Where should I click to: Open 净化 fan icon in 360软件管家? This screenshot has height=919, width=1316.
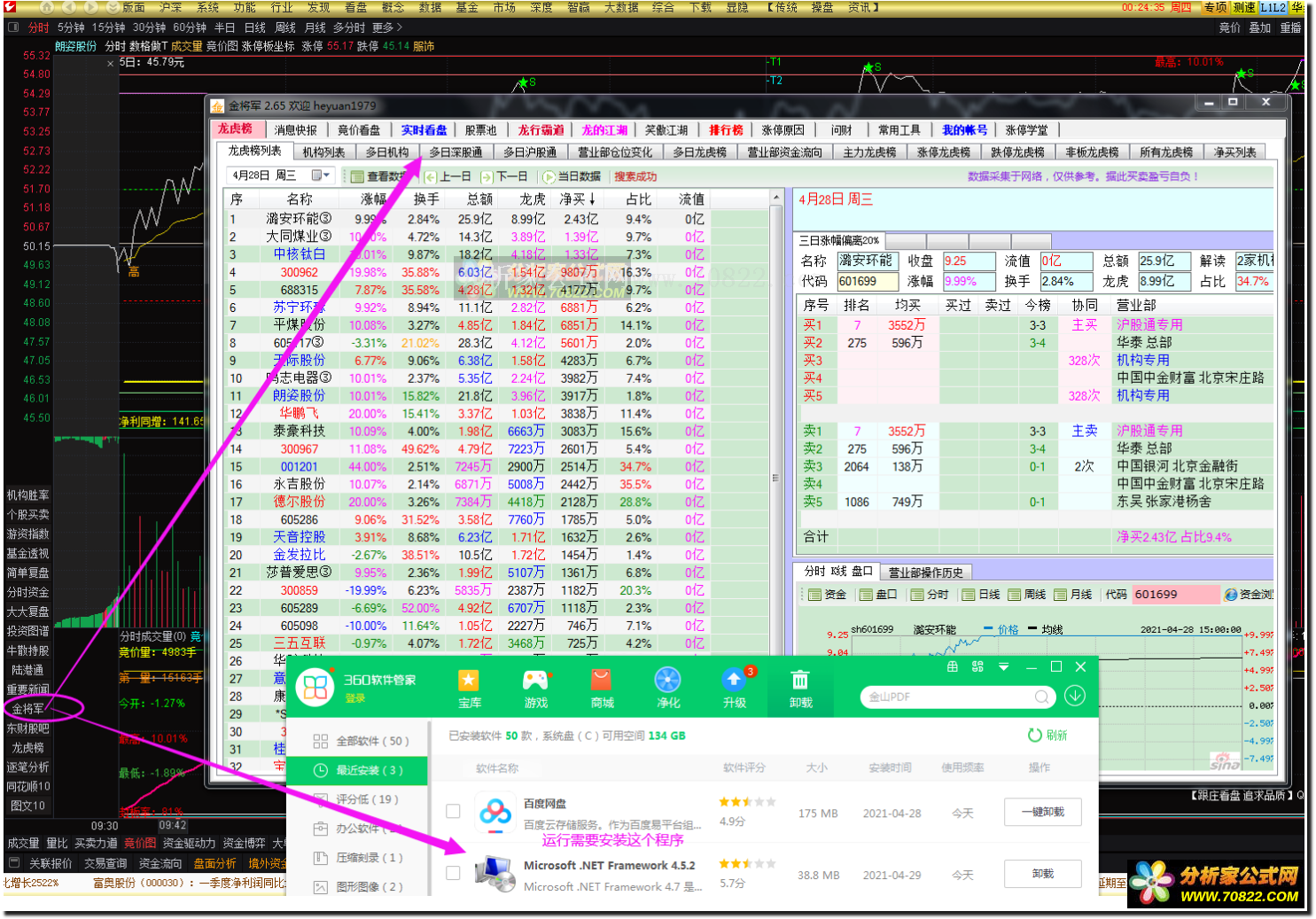pyautogui.click(x=667, y=680)
